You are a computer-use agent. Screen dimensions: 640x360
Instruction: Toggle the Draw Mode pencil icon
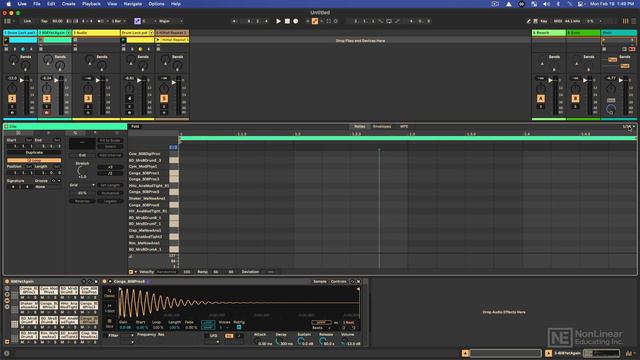(529, 21)
